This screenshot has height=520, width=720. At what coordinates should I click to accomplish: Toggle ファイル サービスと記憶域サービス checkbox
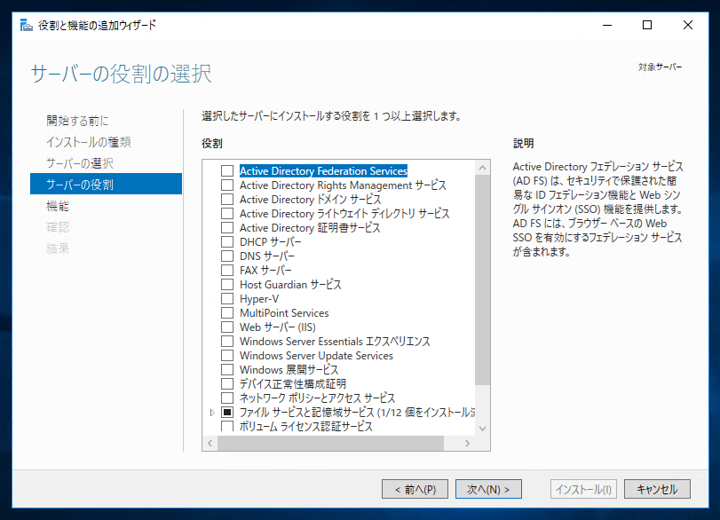tap(227, 412)
